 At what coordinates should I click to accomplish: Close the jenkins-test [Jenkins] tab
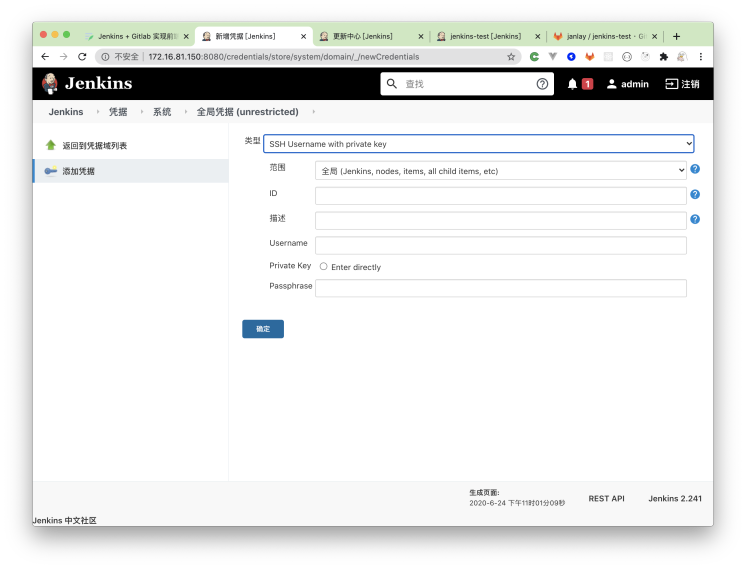point(538,36)
